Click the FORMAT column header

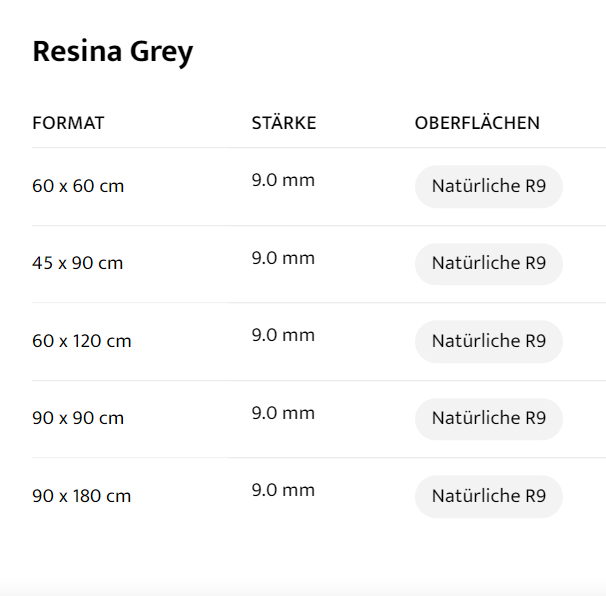pyautogui.click(x=68, y=123)
